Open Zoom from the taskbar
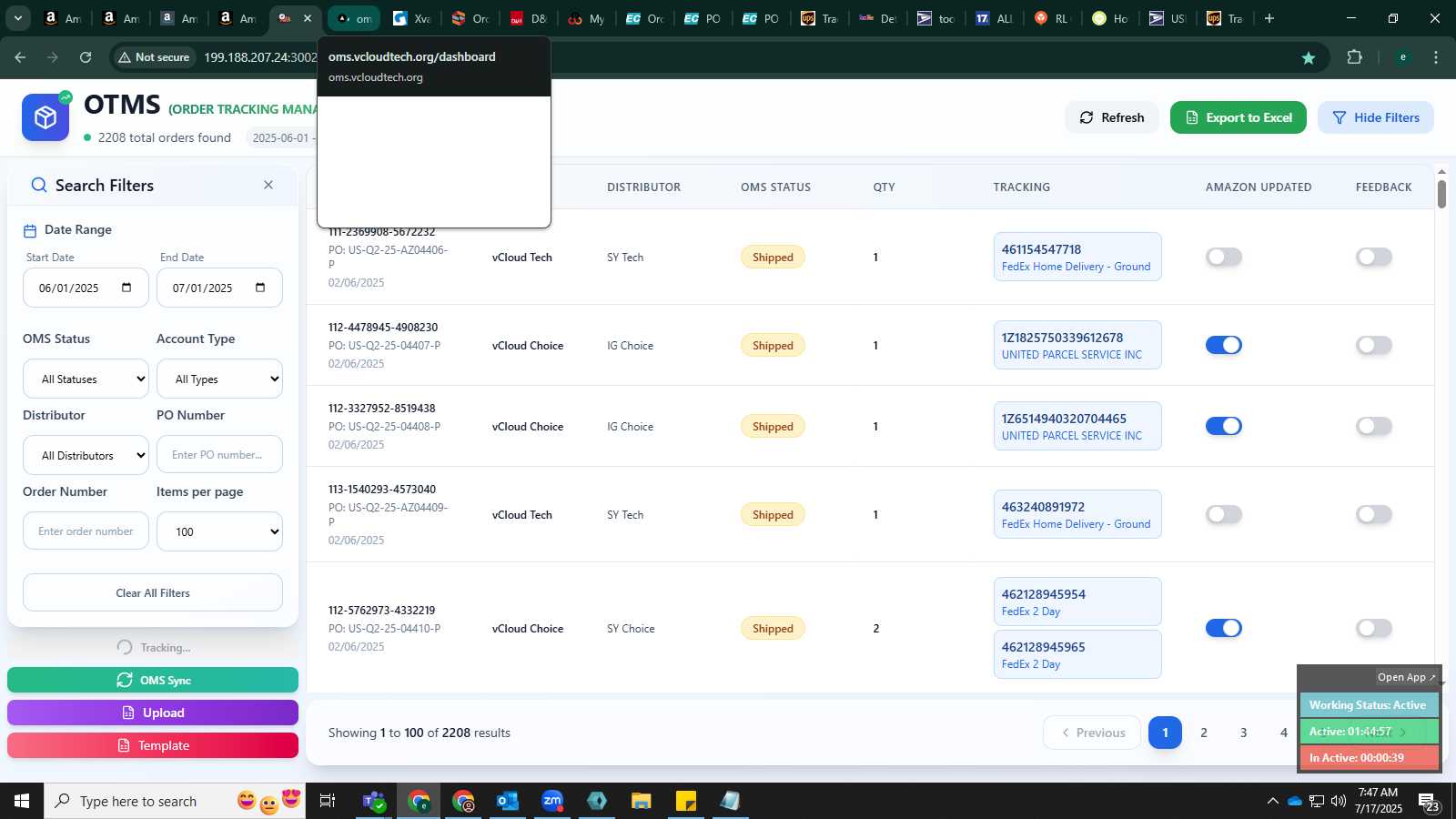This screenshot has height=819, width=1456. click(x=552, y=801)
